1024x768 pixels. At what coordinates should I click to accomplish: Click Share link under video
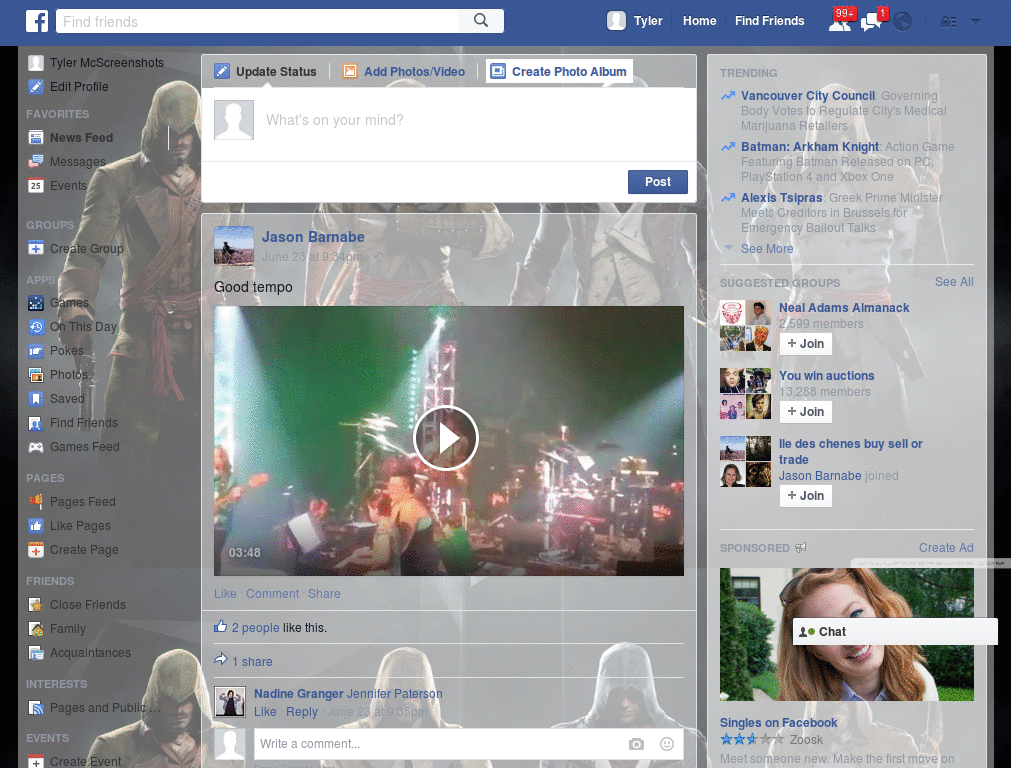[324, 594]
